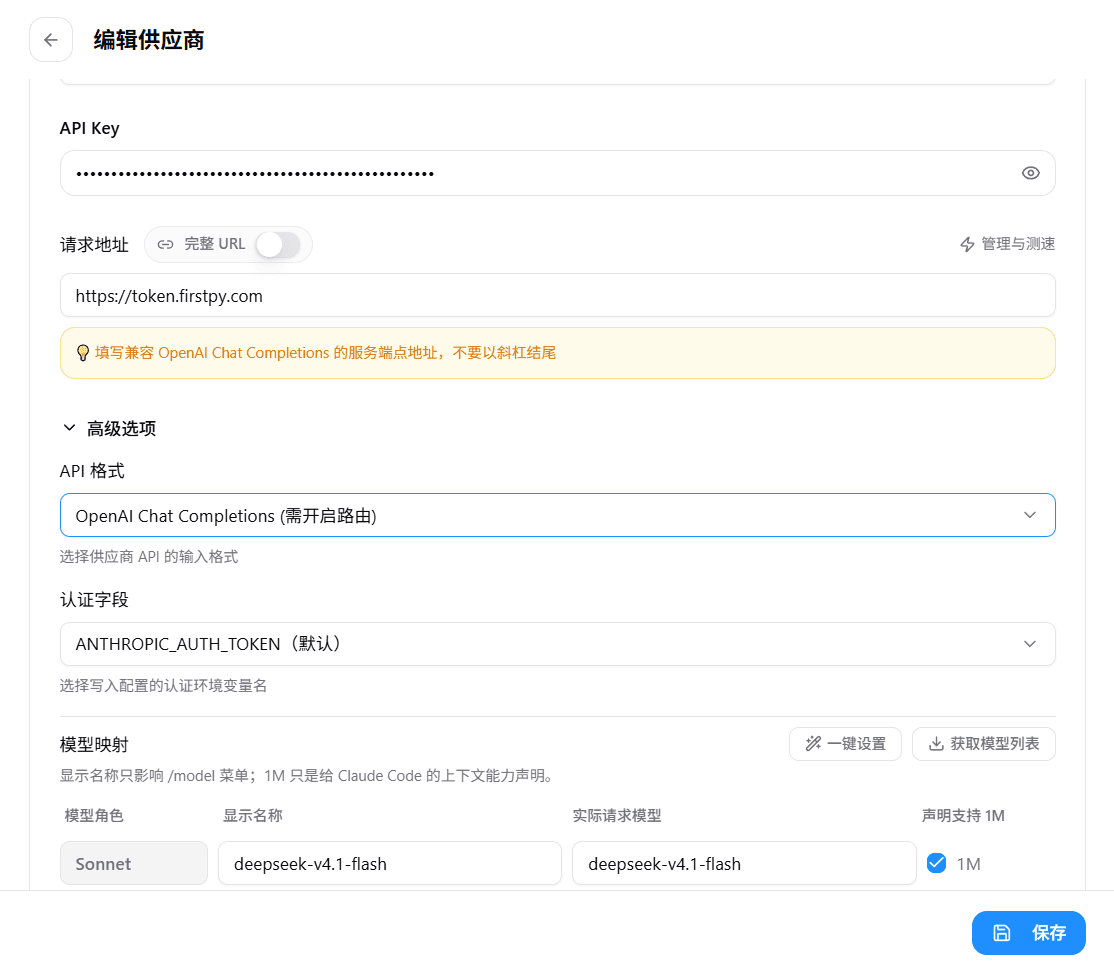
Task: Click the 模型映射 heading text
Action: pos(94,745)
